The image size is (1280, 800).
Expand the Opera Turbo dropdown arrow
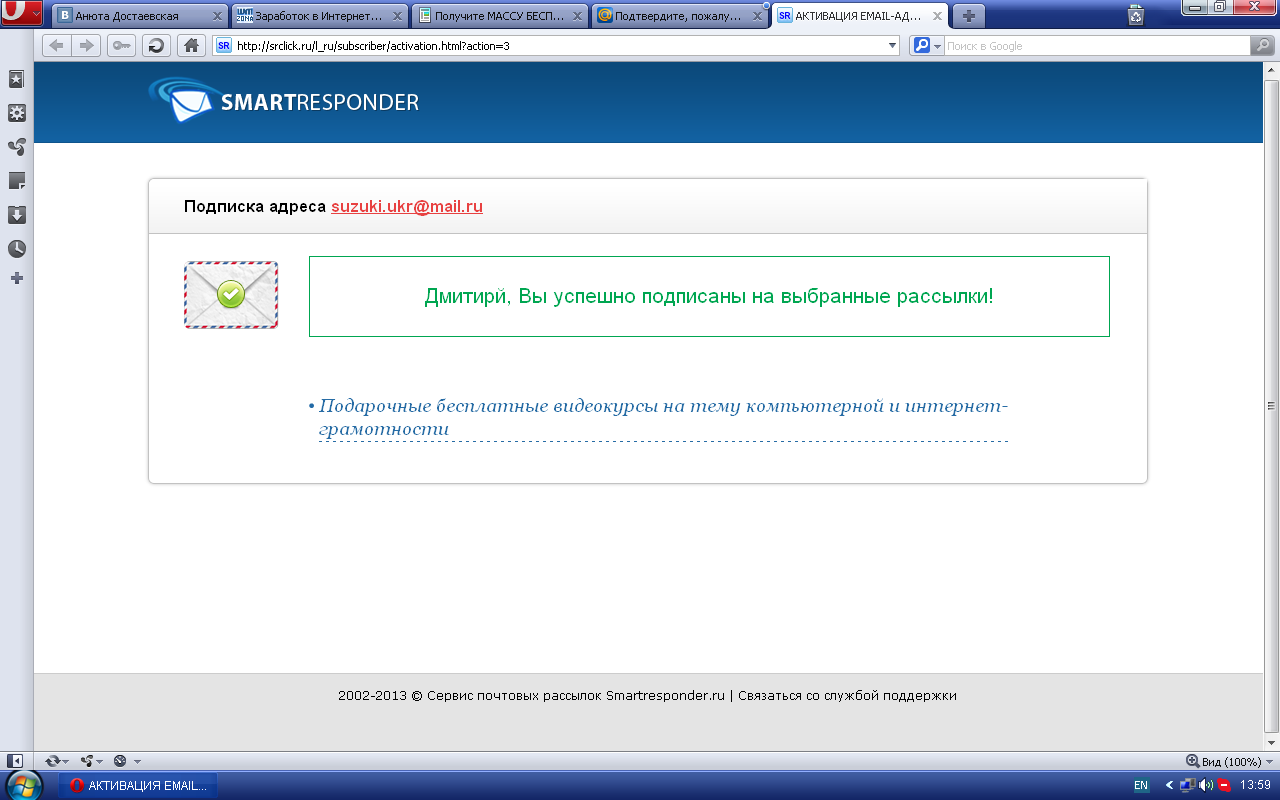137,762
